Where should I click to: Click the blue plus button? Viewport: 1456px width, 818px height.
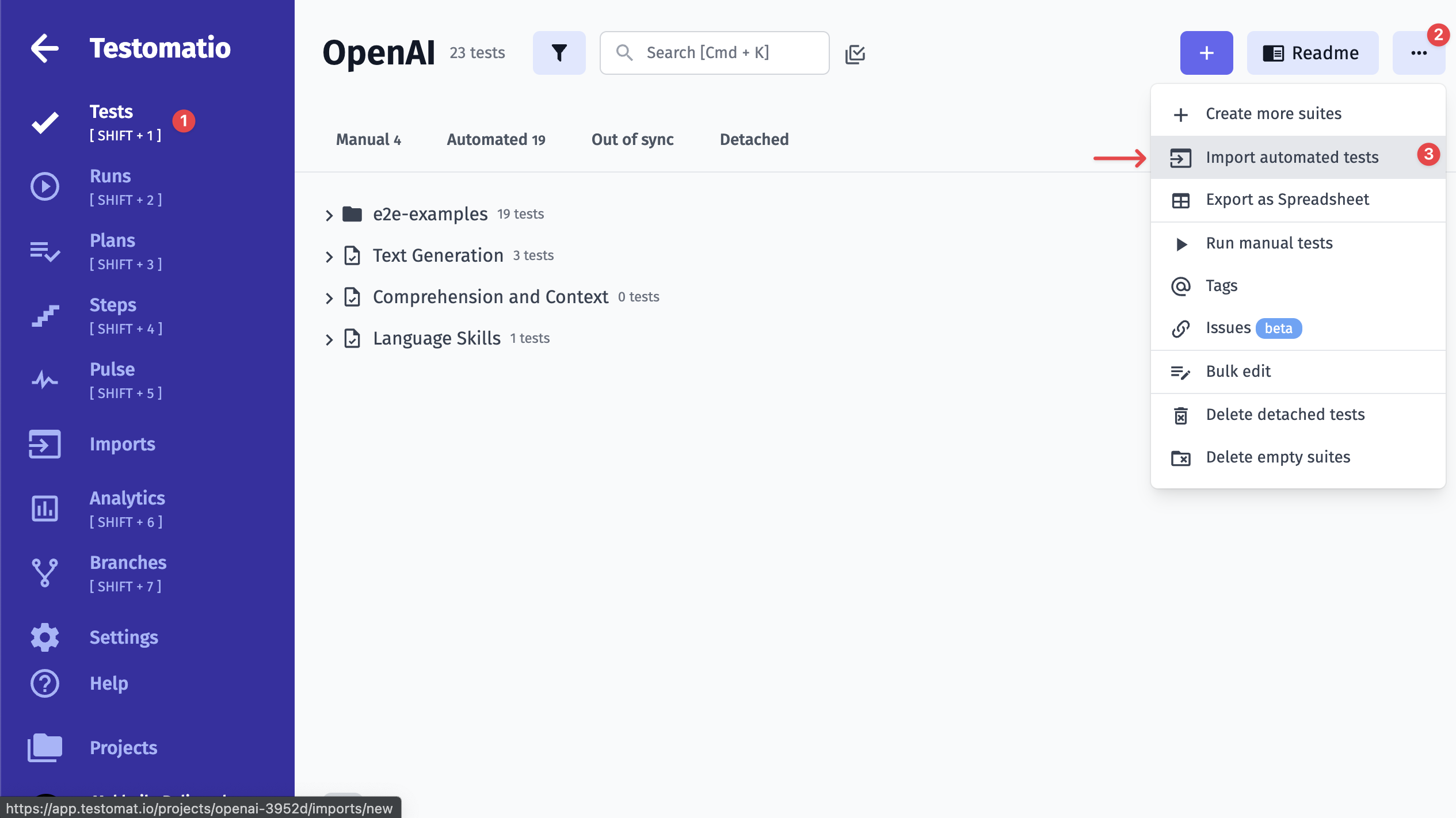(x=1206, y=53)
